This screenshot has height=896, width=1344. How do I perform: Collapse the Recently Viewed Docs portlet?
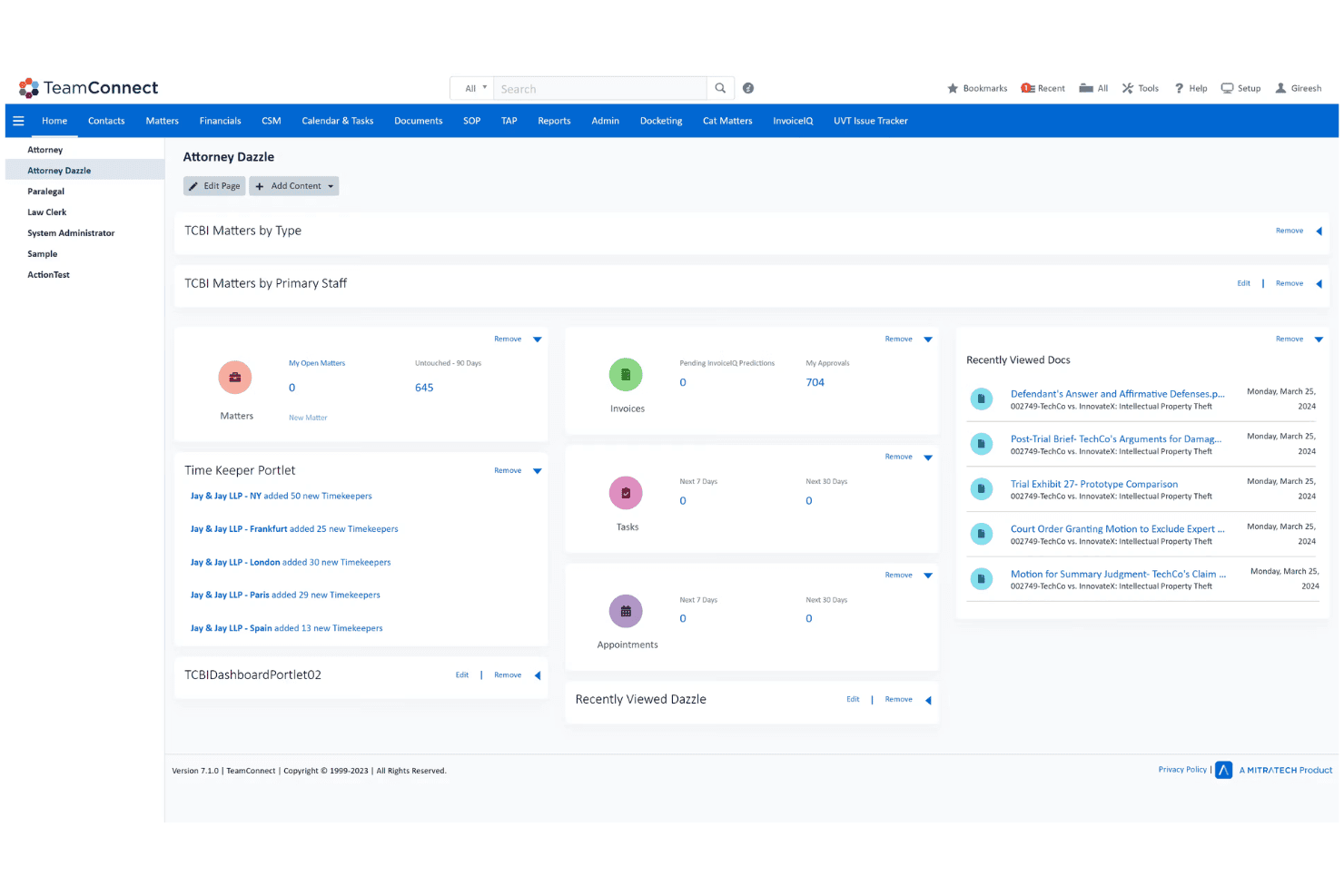click(x=1319, y=340)
